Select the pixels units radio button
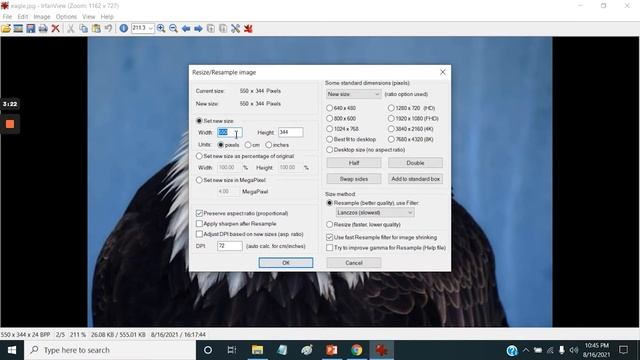The height and width of the screenshot is (360, 640). 220,145
